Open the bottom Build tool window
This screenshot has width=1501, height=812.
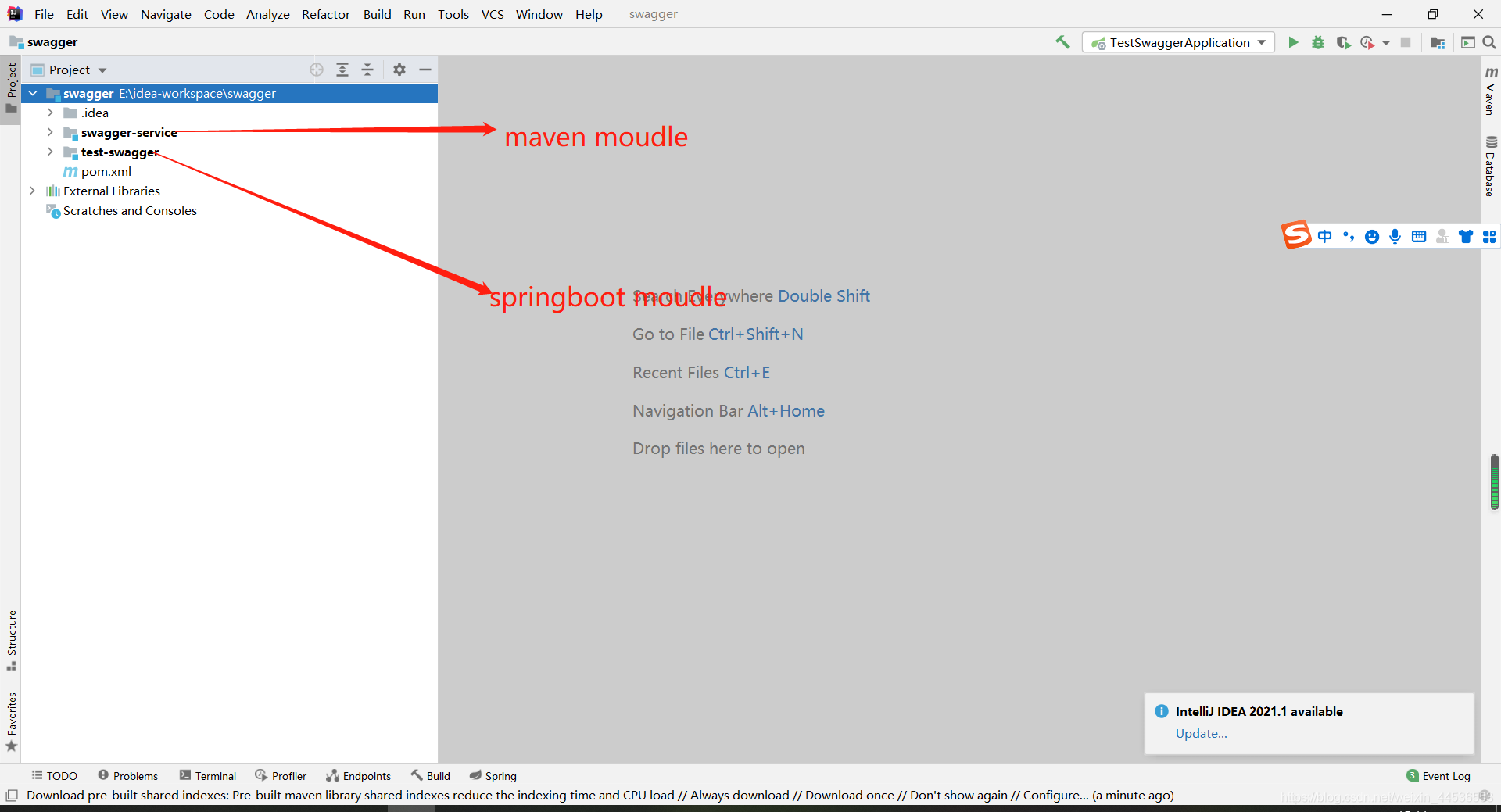431,775
